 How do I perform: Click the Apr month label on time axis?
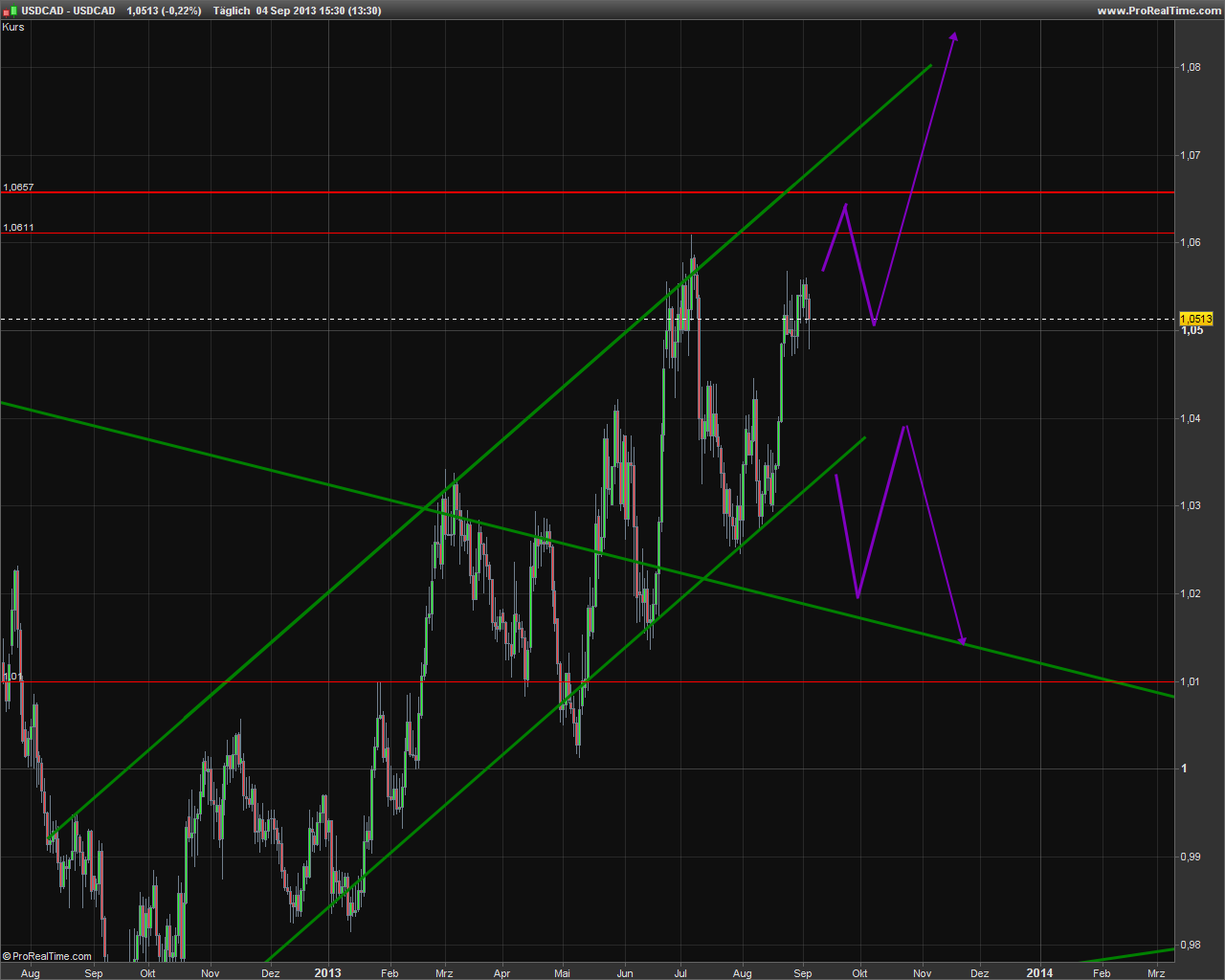pyautogui.click(x=501, y=973)
